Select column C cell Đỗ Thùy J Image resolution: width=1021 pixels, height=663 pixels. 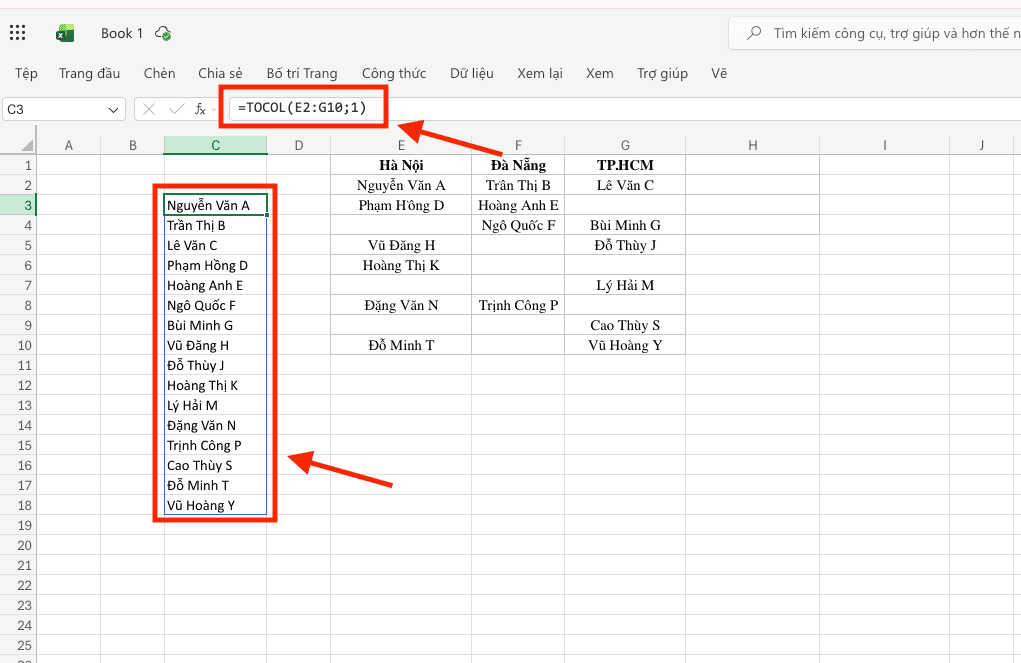click(x=216, y=365)
